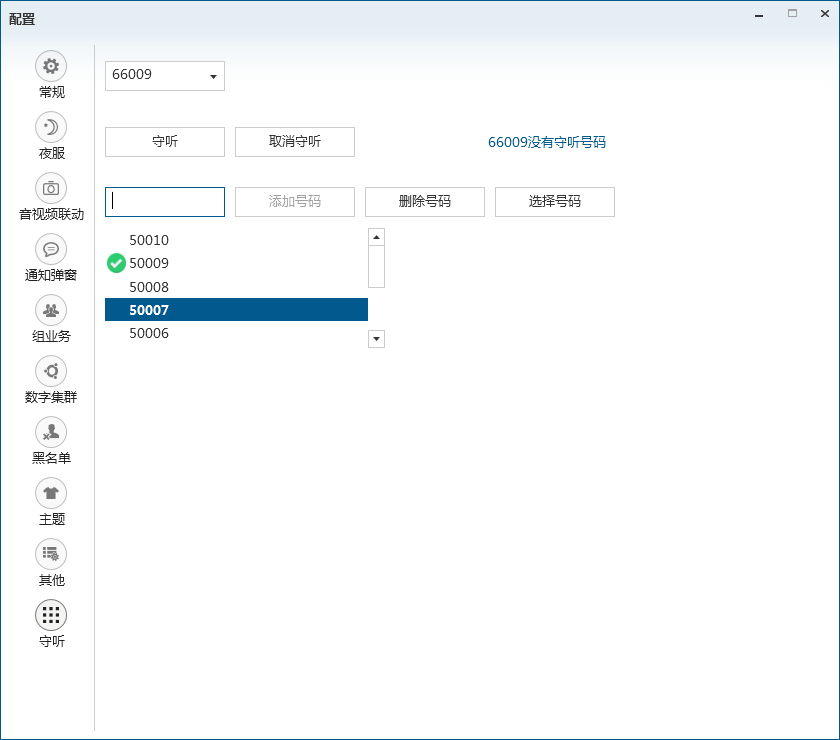This screenshot has width=840, height=740.
Task: Open the 其他 other settings icon
Action: 51,554
